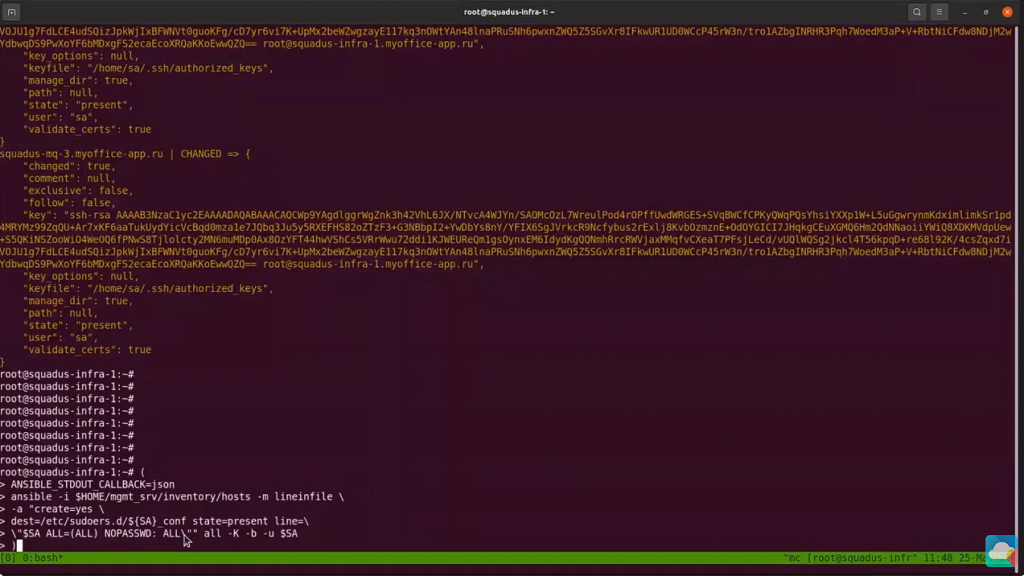
Task: Click the '-a "create=yes \' line
Action: point(57,509)
